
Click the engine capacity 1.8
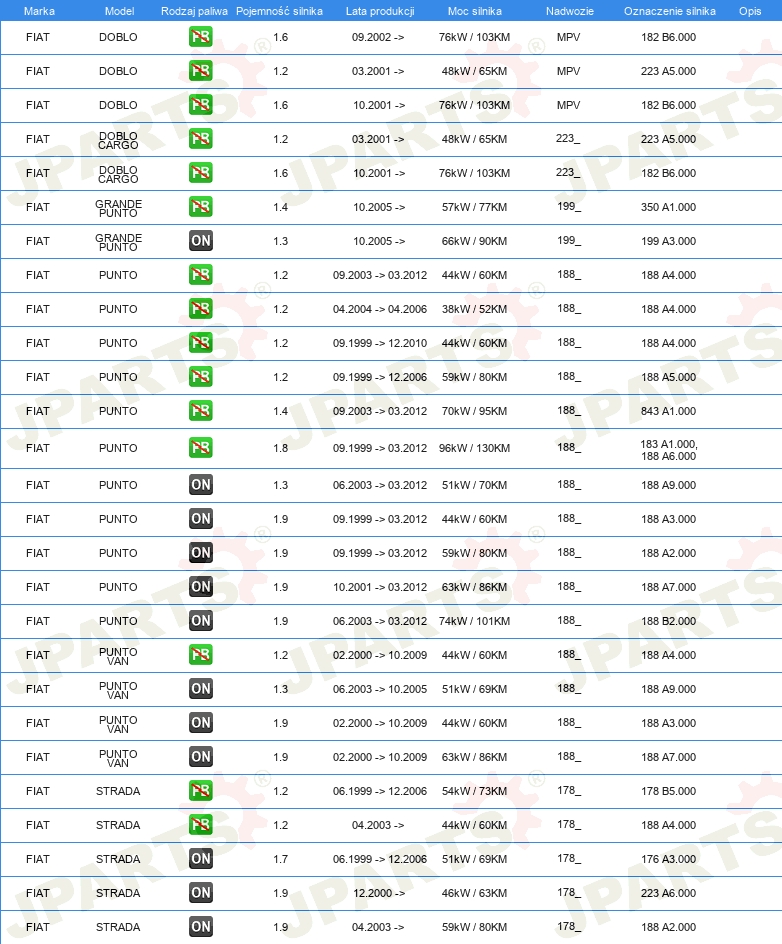(281, 449)
